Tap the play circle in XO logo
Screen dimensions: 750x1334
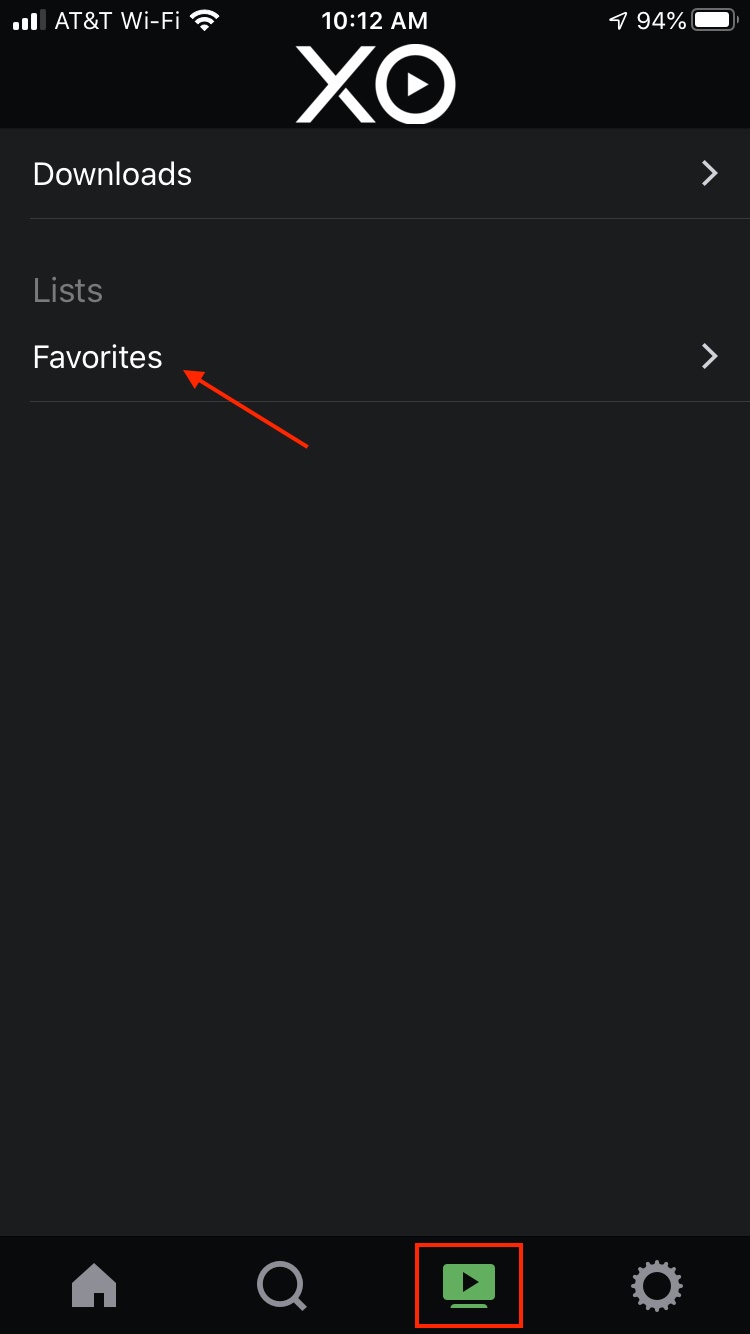point(417,84)
